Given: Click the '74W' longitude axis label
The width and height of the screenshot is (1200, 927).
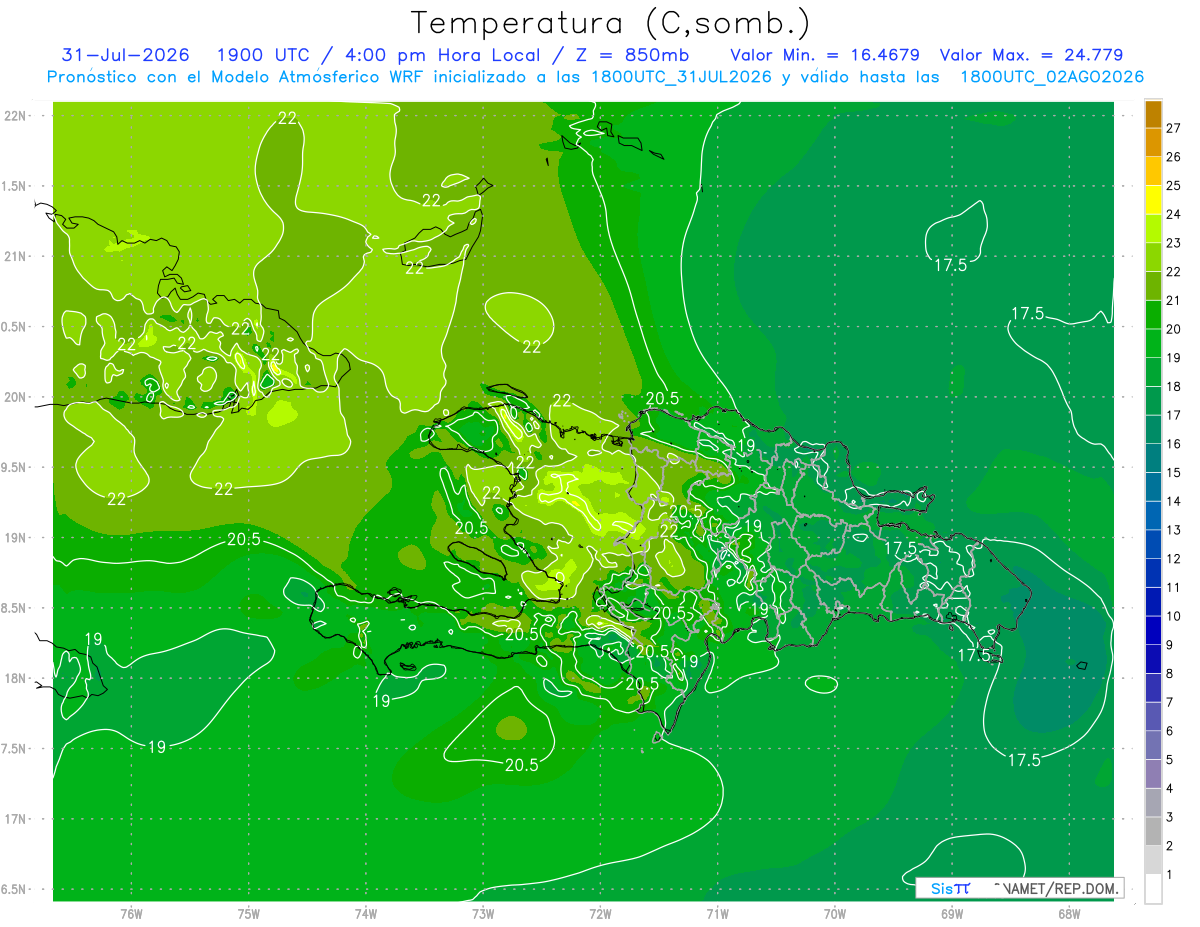Looking at the screenshot, I should click(365, 914).
